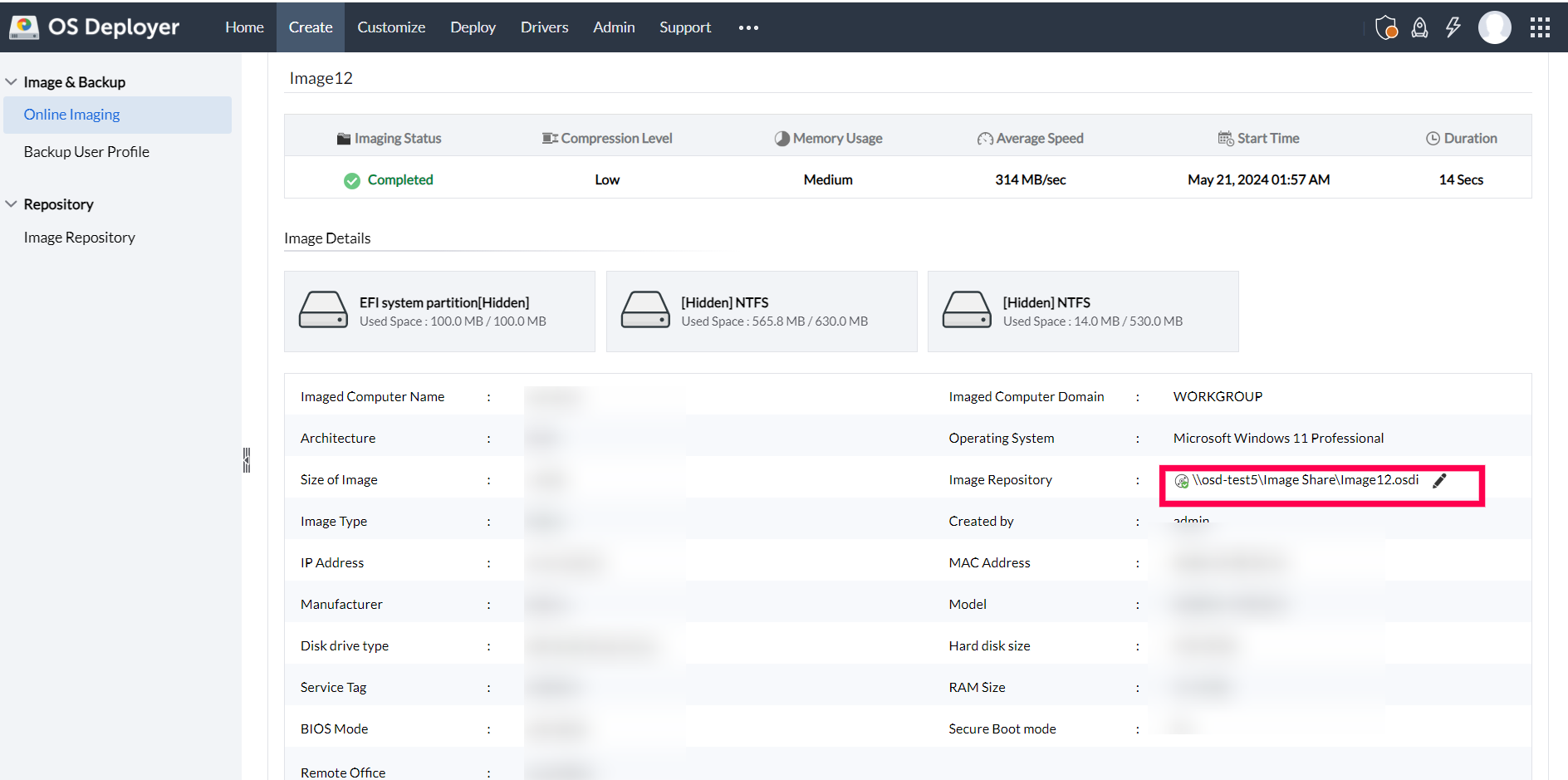The width and height of the screenshot is (1568, 780).
Task: Click the disk image icon beside the Image12.osdi path
Action: coord(1181,480)
